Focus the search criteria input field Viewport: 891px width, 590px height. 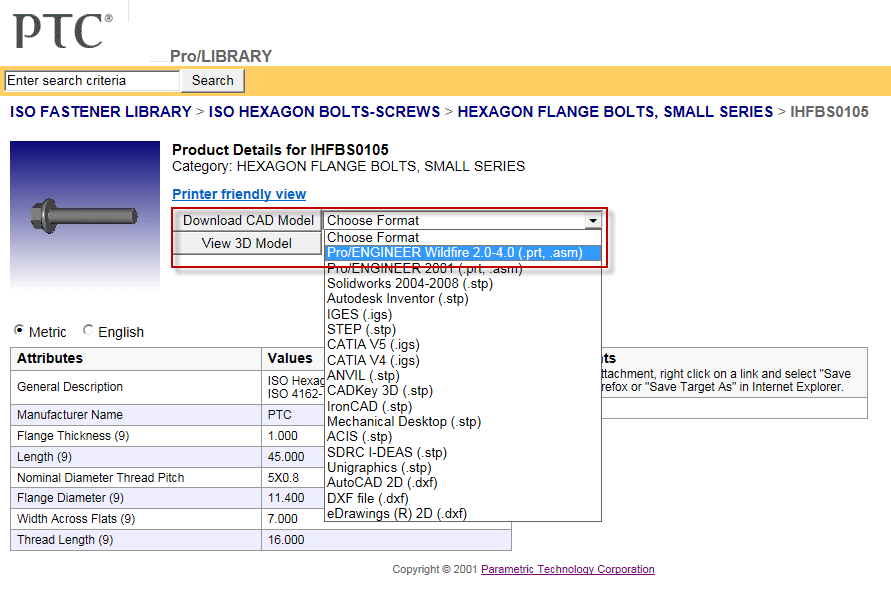click(92, 81)
